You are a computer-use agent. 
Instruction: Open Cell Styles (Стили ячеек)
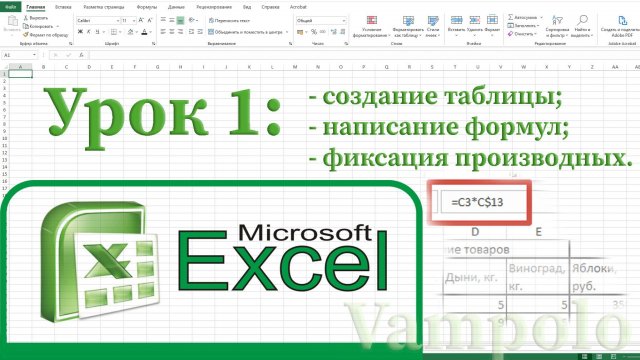tap(433, 26)
